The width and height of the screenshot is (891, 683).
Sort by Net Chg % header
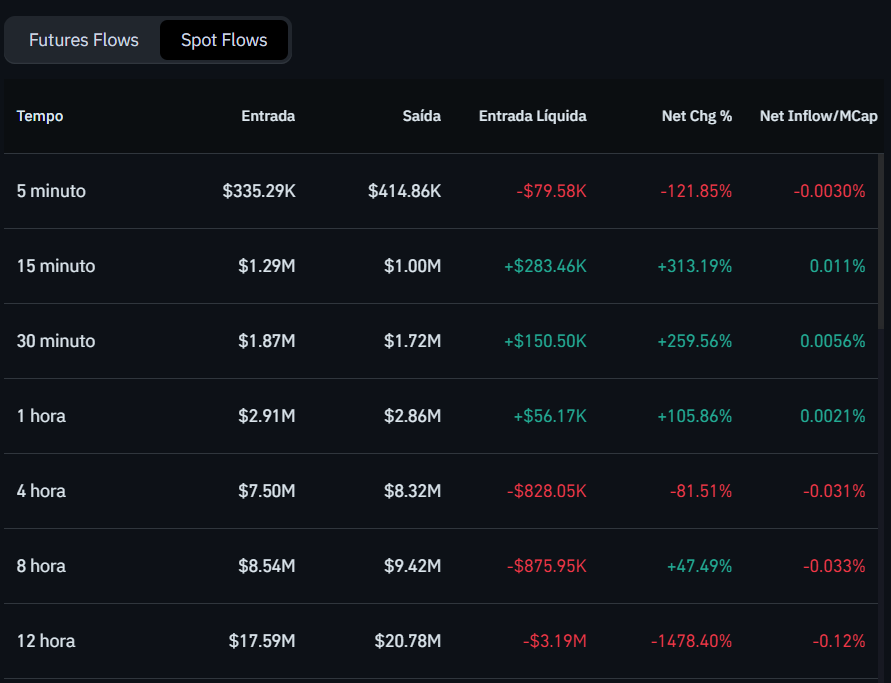pyautogui.click(x=696, y=116)
